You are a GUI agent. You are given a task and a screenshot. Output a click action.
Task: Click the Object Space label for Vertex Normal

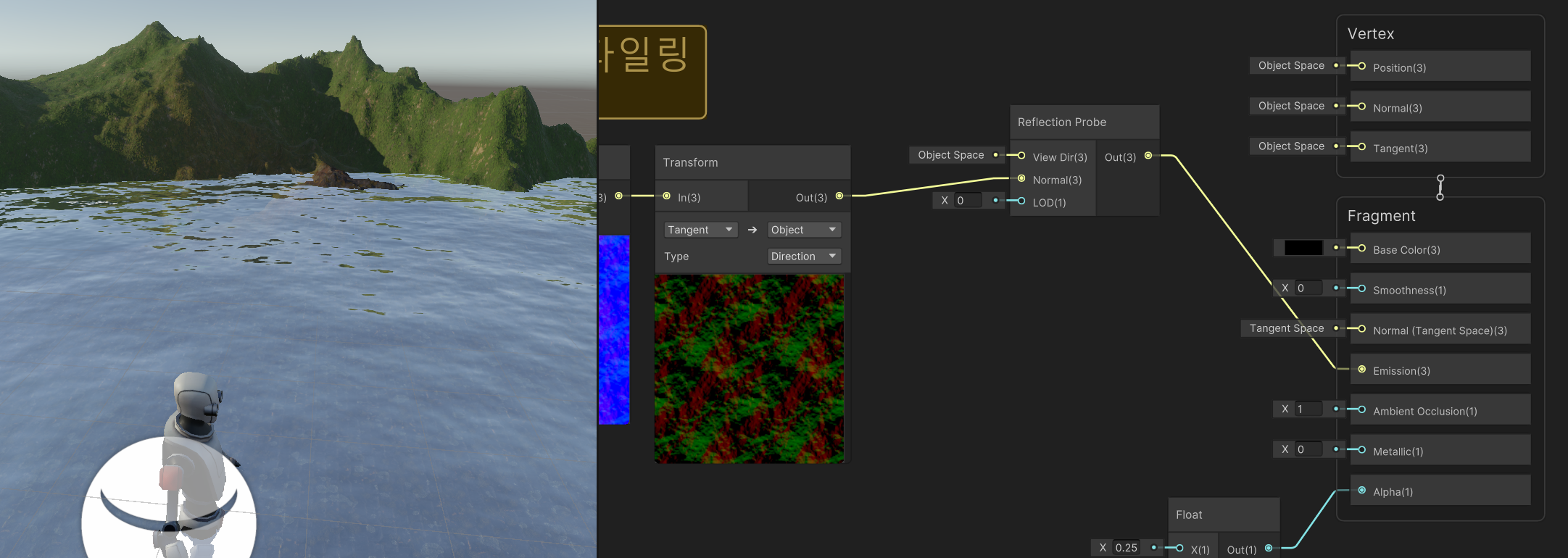pos(1291,106)
